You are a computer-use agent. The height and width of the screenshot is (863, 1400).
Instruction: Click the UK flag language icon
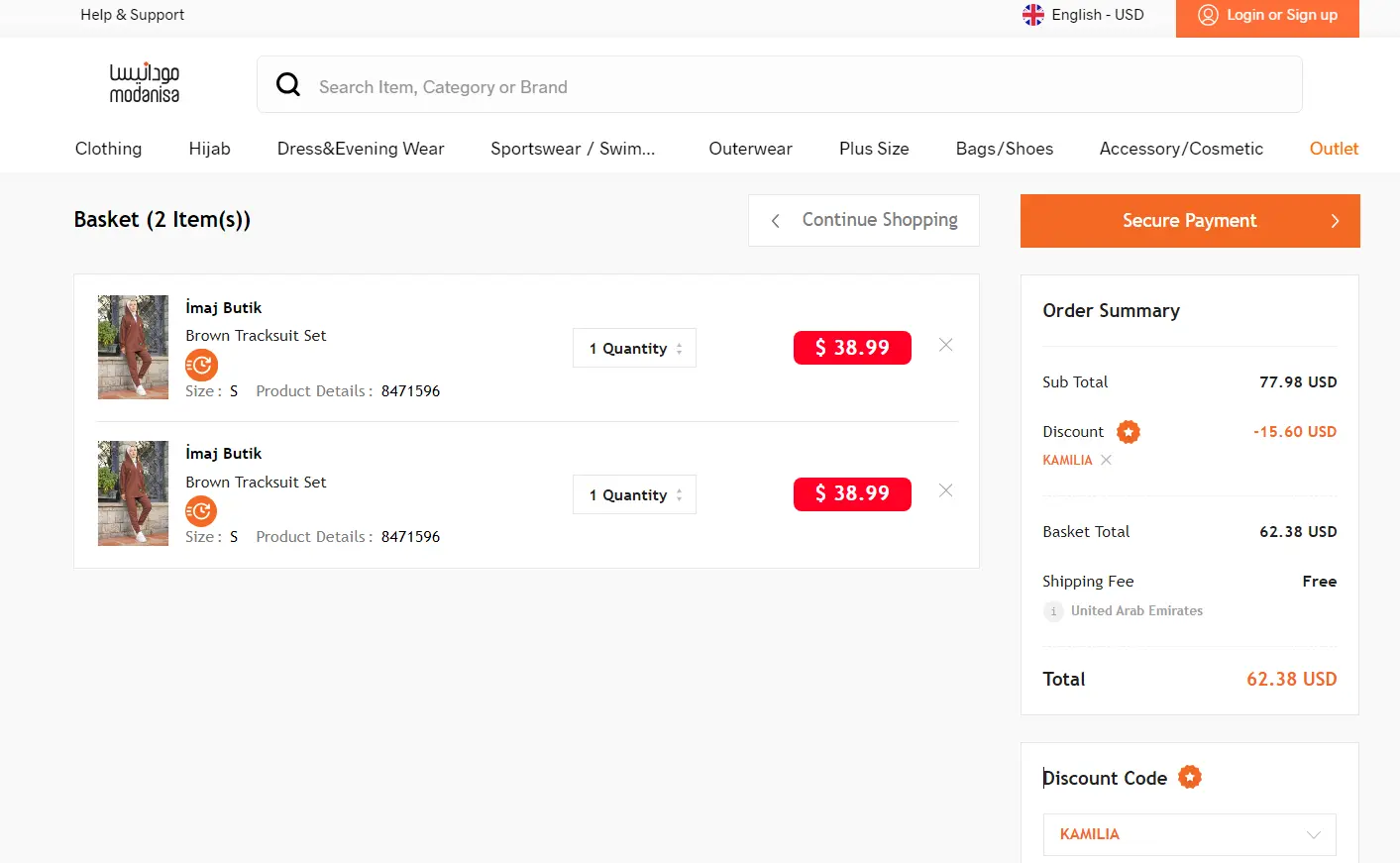point(1033,15)
